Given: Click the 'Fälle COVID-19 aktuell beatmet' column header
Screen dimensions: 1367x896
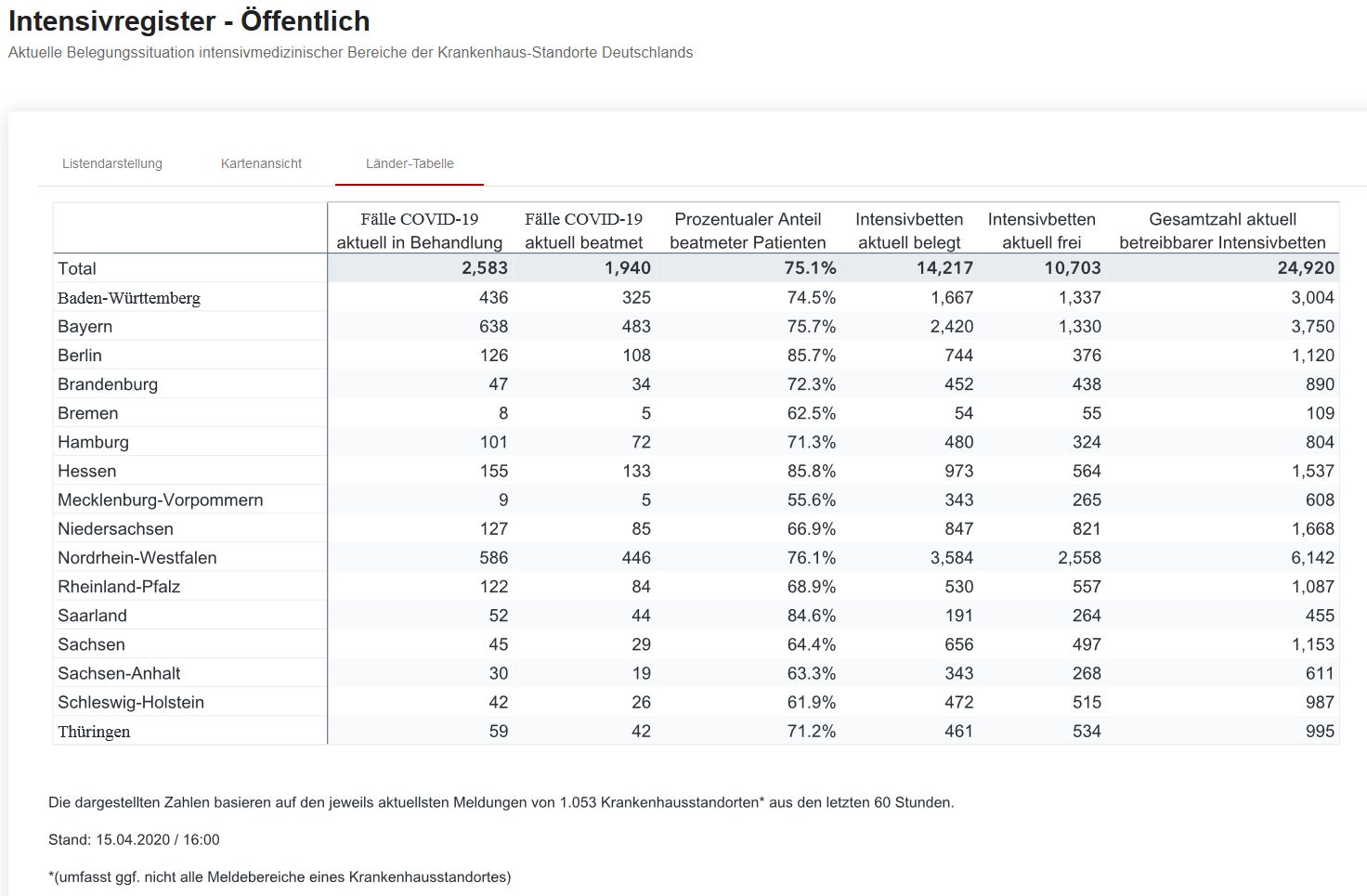Looking at the screenshot, I should pyautogui.click(x=584, y=230).
